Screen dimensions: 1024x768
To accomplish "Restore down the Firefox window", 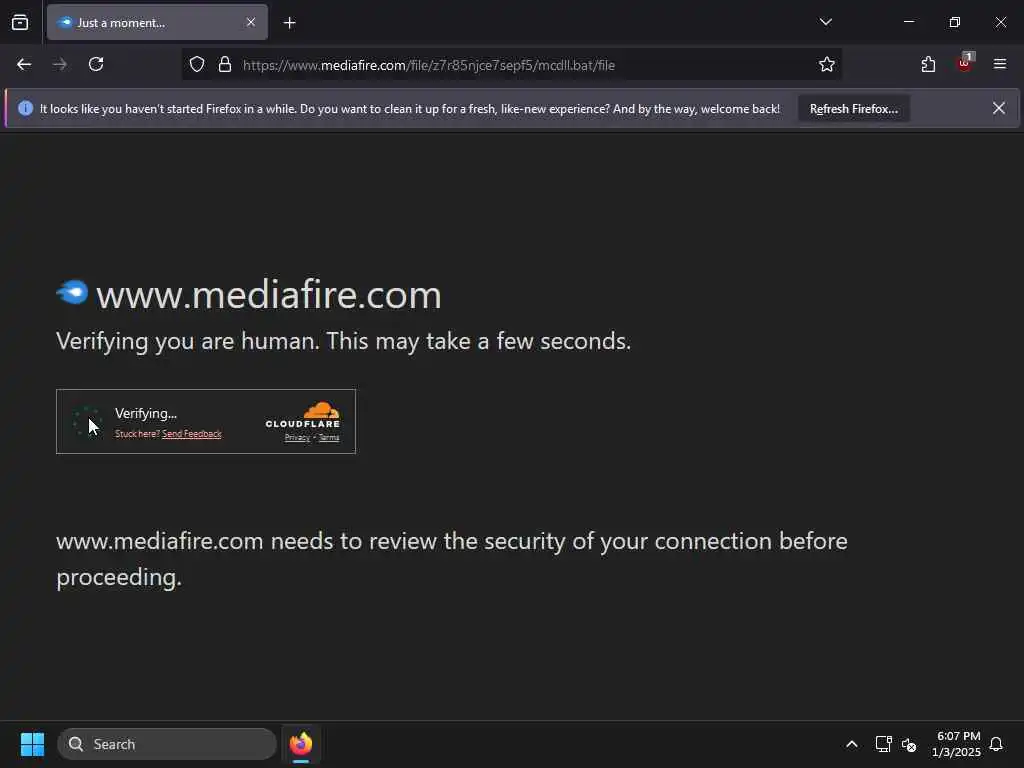I will 955,22.
